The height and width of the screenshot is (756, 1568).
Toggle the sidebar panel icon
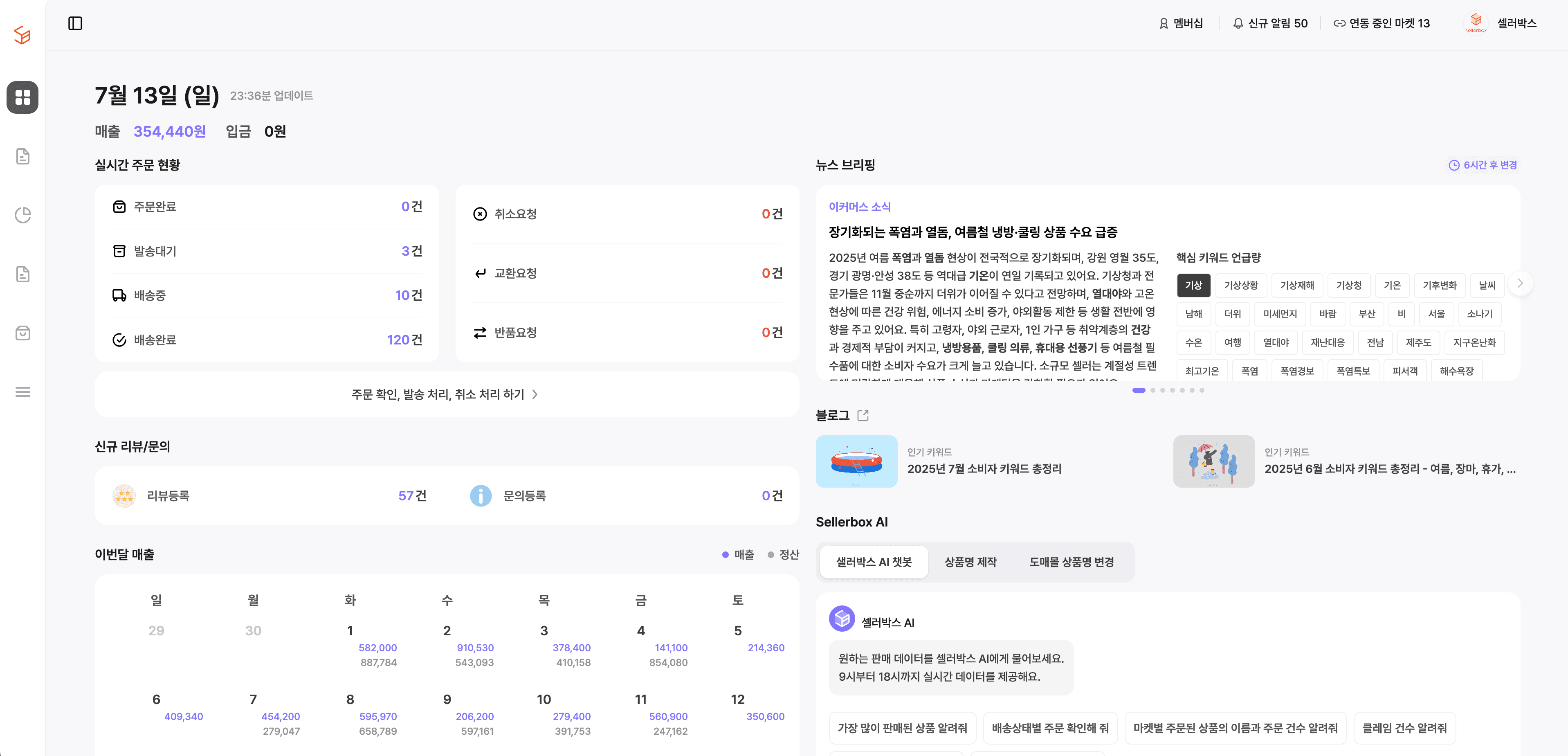(75, 24)
